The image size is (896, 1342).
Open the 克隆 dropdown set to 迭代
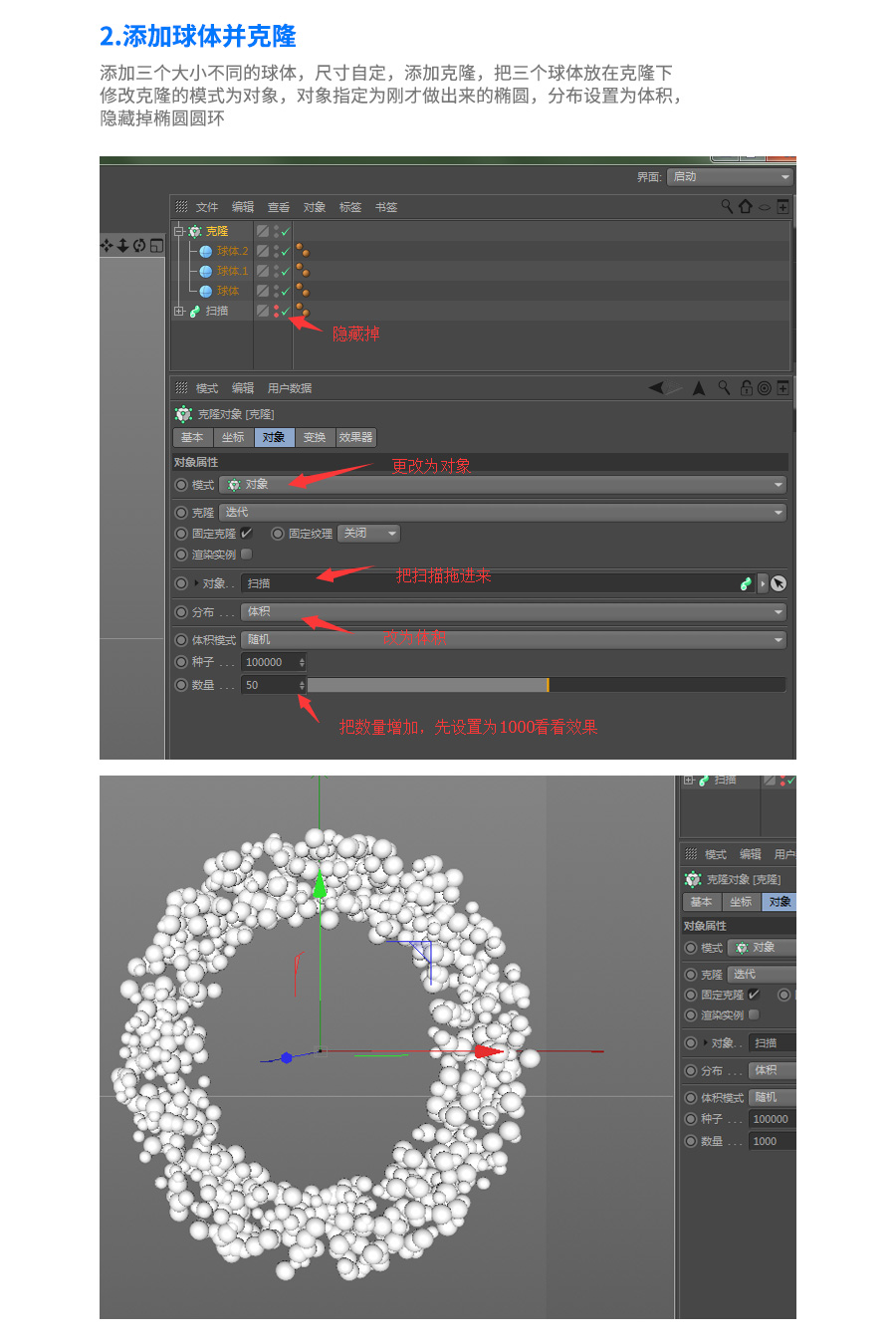(504, 513)
